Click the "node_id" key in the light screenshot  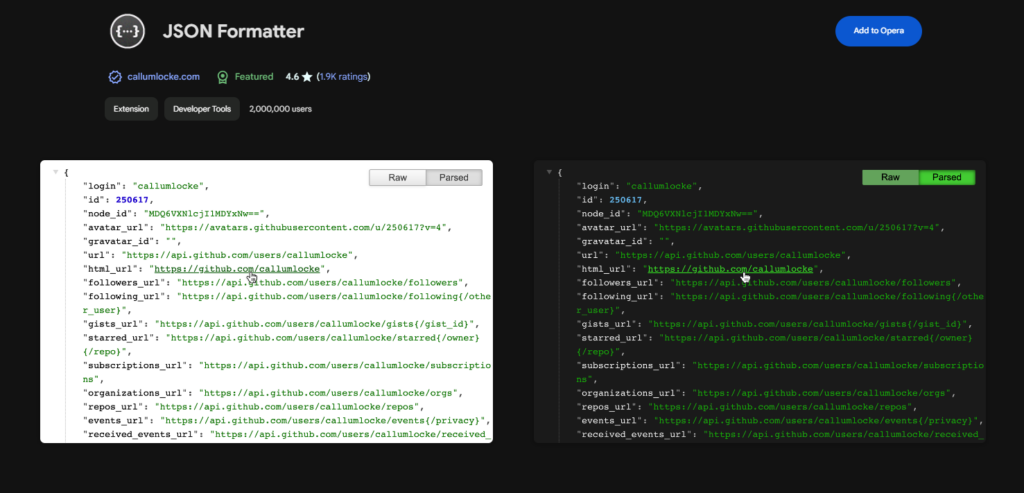click(107, 214)
